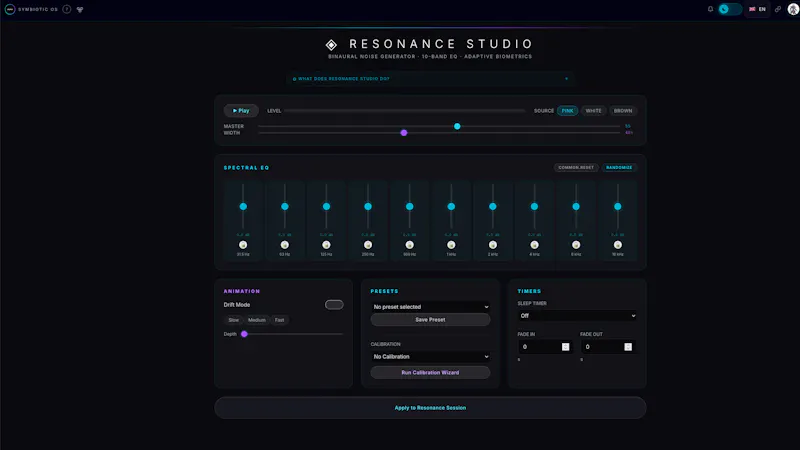
Task: Select the Slow drift speed
Action: [x=234, y=320]
